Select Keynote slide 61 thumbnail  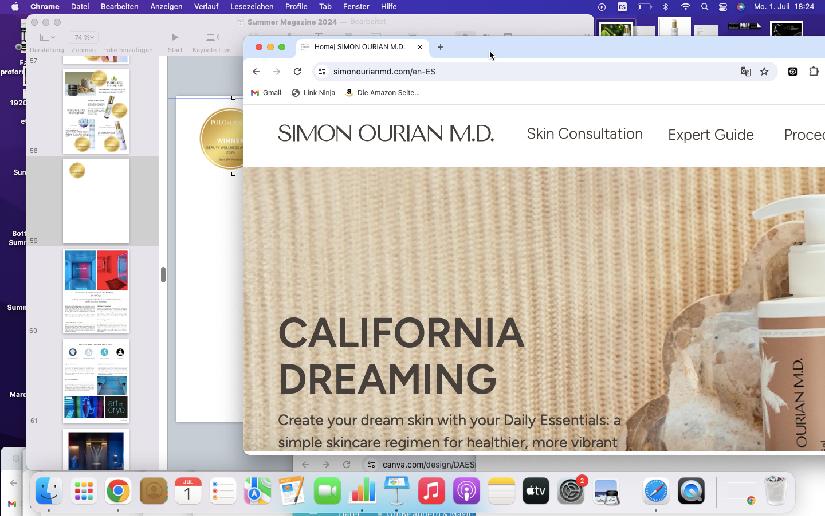coord(96,381)
